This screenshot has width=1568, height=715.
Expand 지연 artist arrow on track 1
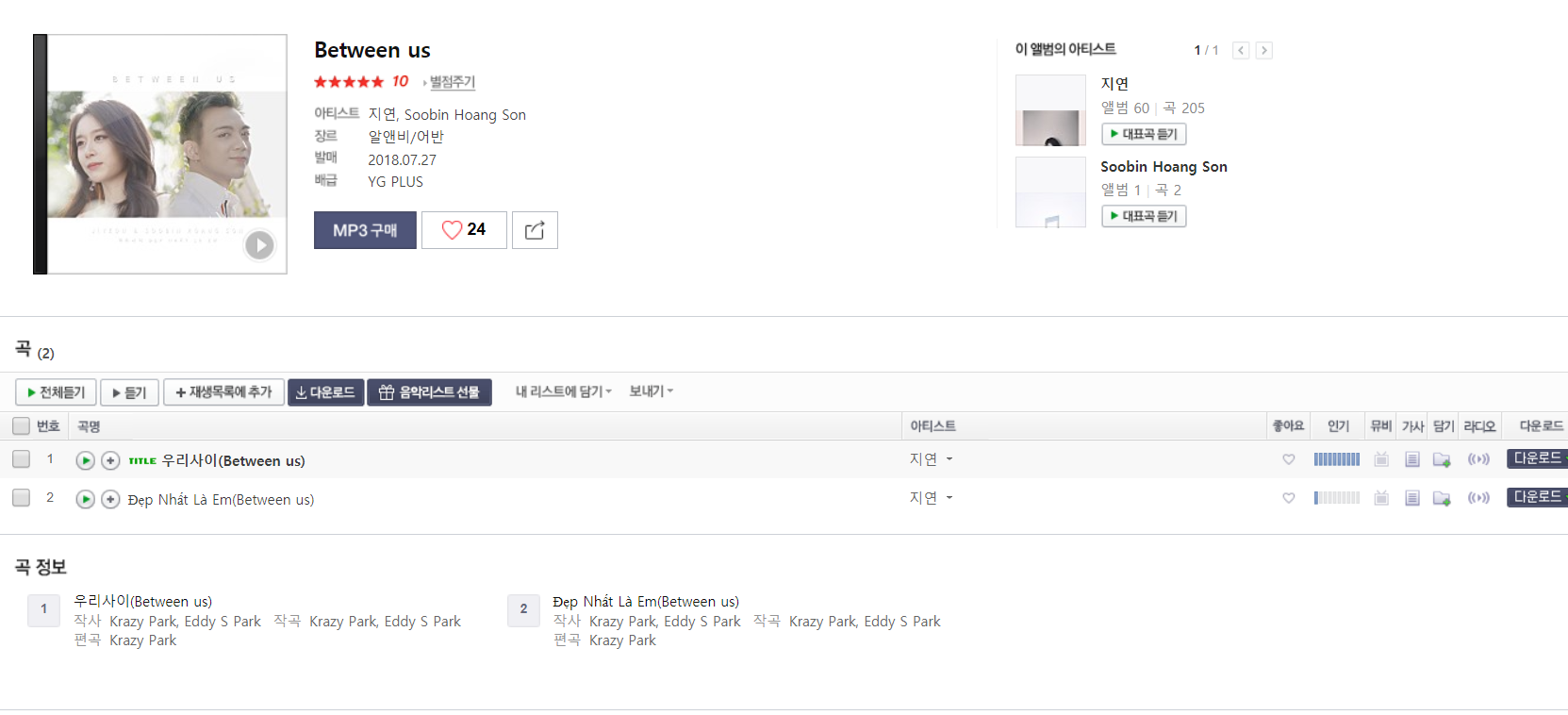949,459
